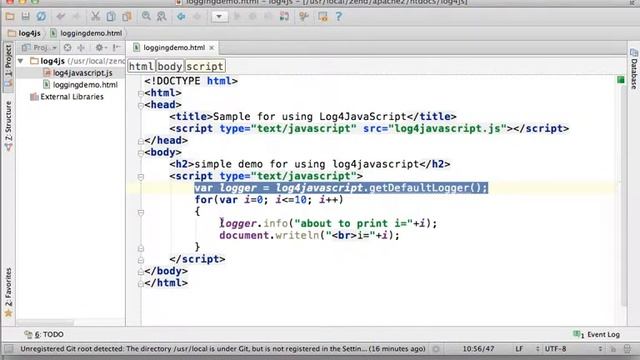Open Help with the question mark icon
The height and width of the screenshot is (360, 640).
[x=338, y=16]
